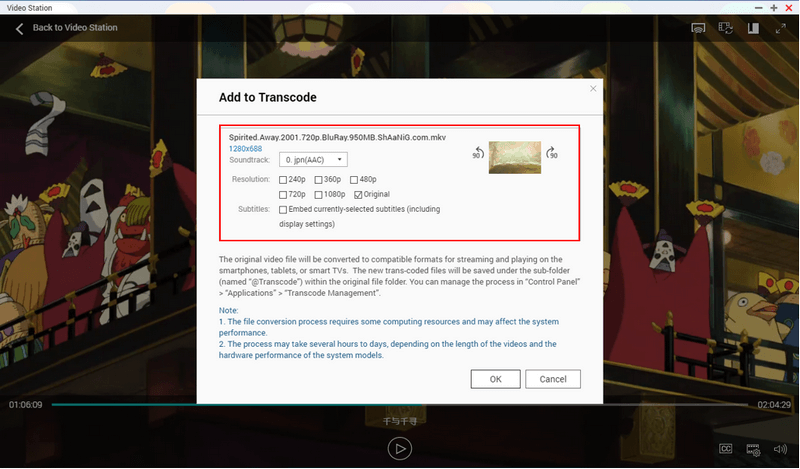
Task: Uncheck the Original resolution box
Action: (x=358, y=194)
